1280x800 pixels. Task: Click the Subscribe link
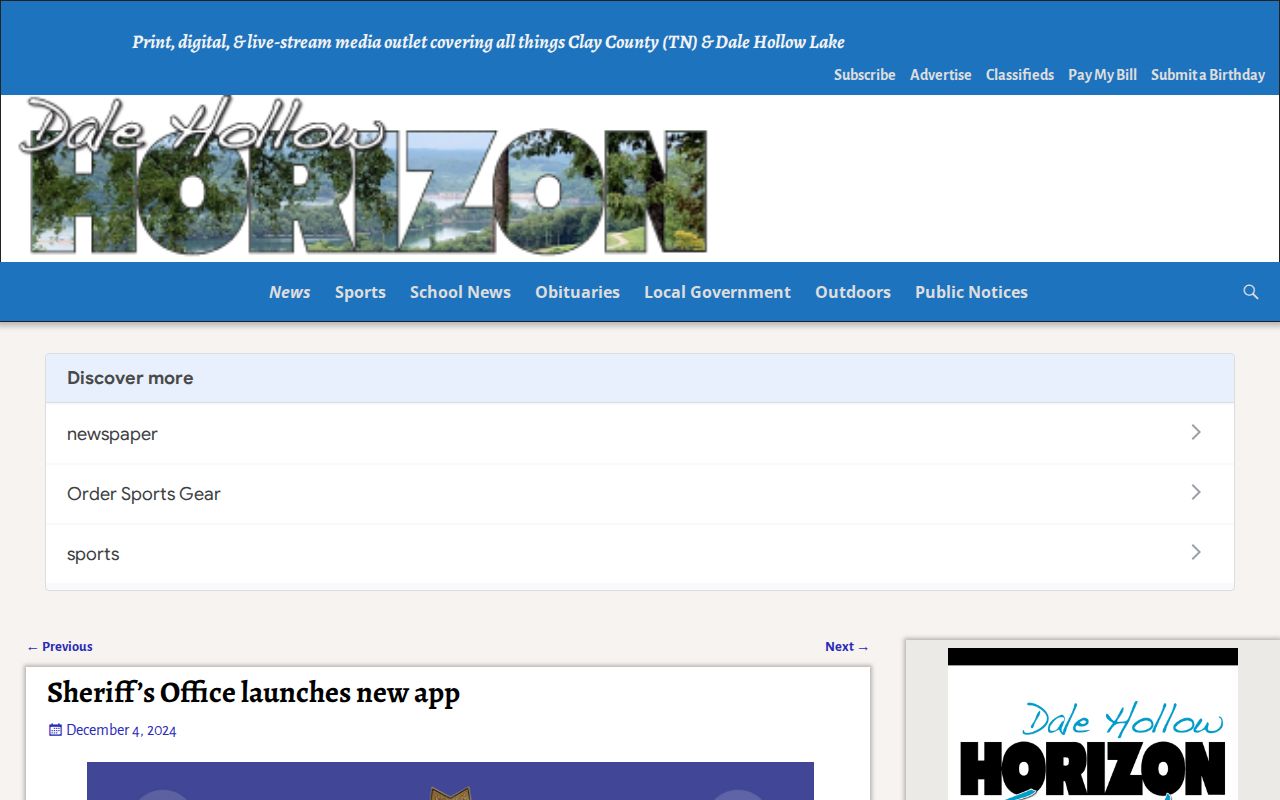click(865, 75)
